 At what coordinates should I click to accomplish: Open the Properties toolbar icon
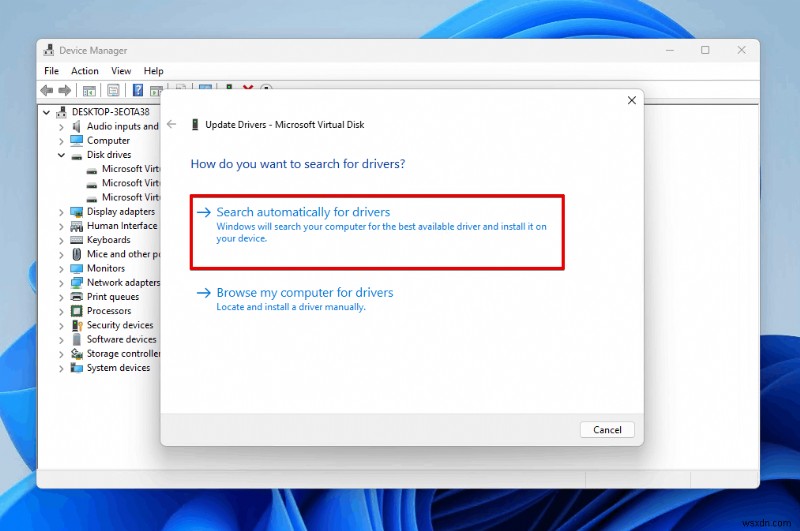[113, 91]
